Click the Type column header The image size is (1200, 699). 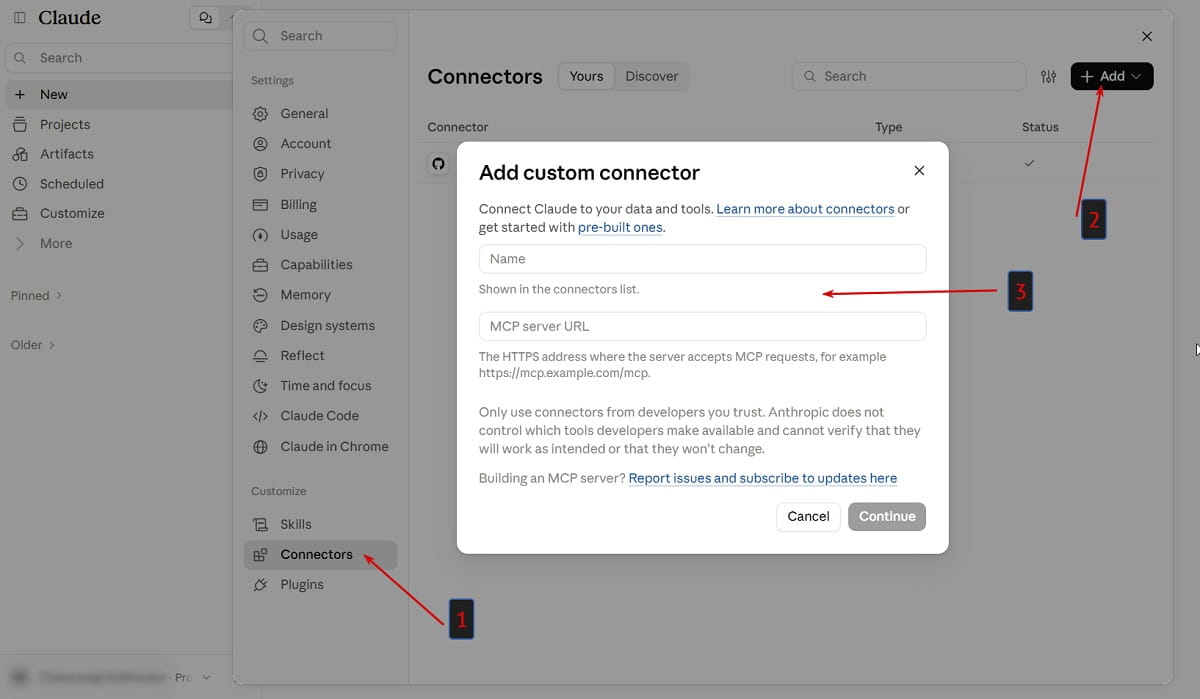coord(889,127)
